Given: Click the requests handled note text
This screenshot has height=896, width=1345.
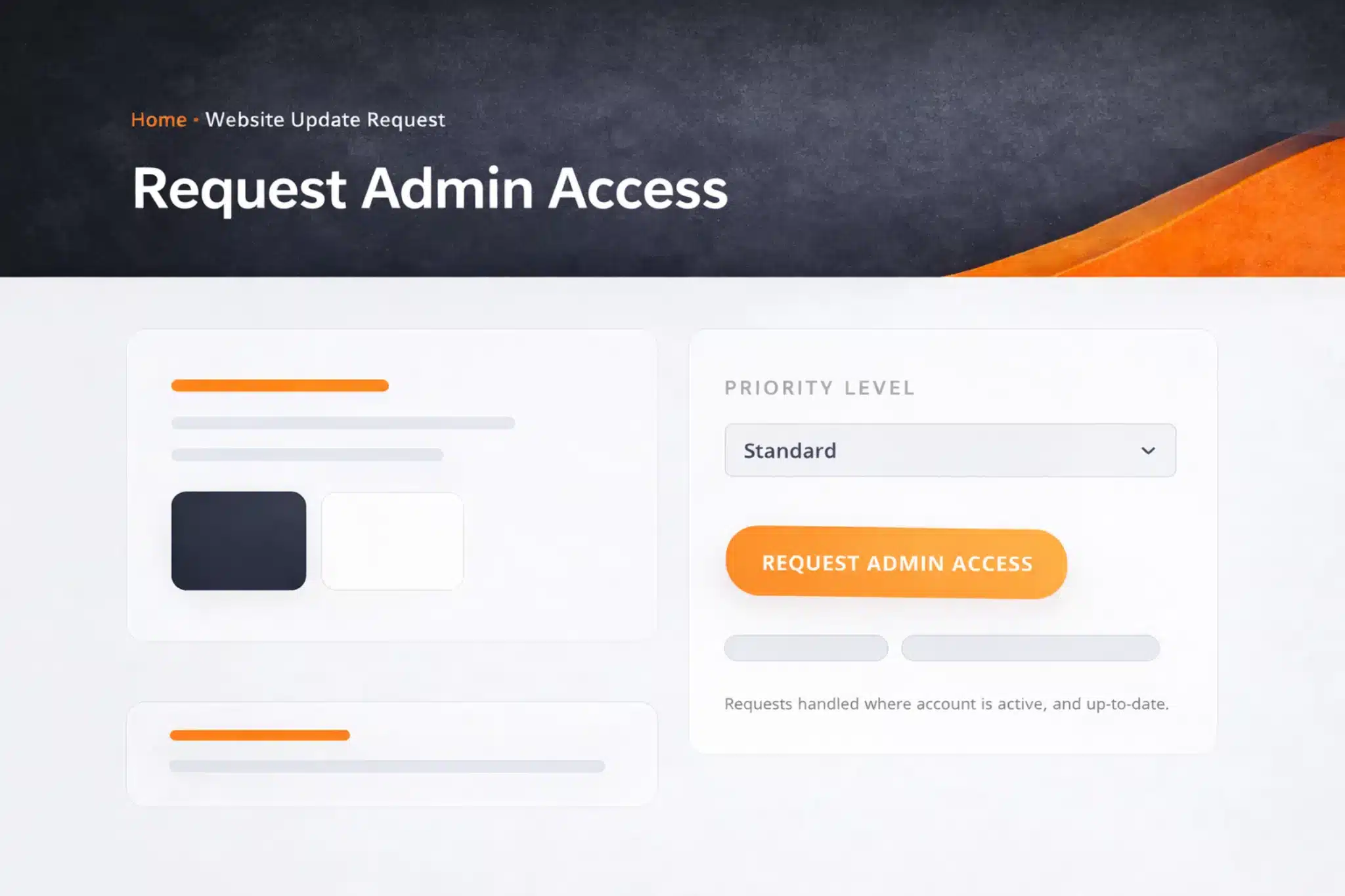Looking at the screenshot, I should click(946, 704).
